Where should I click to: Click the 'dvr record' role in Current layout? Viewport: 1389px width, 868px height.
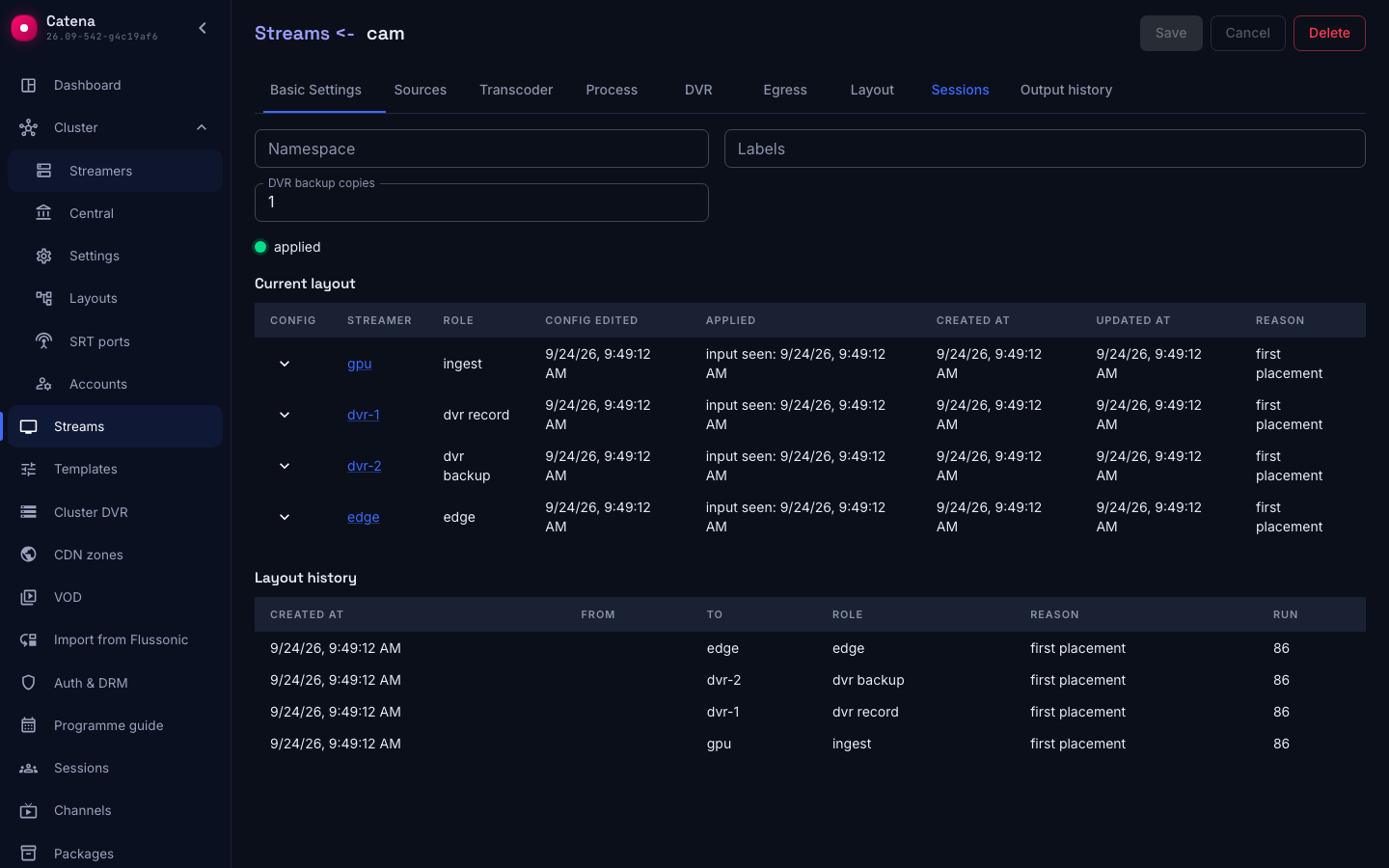tap(476, 415)
